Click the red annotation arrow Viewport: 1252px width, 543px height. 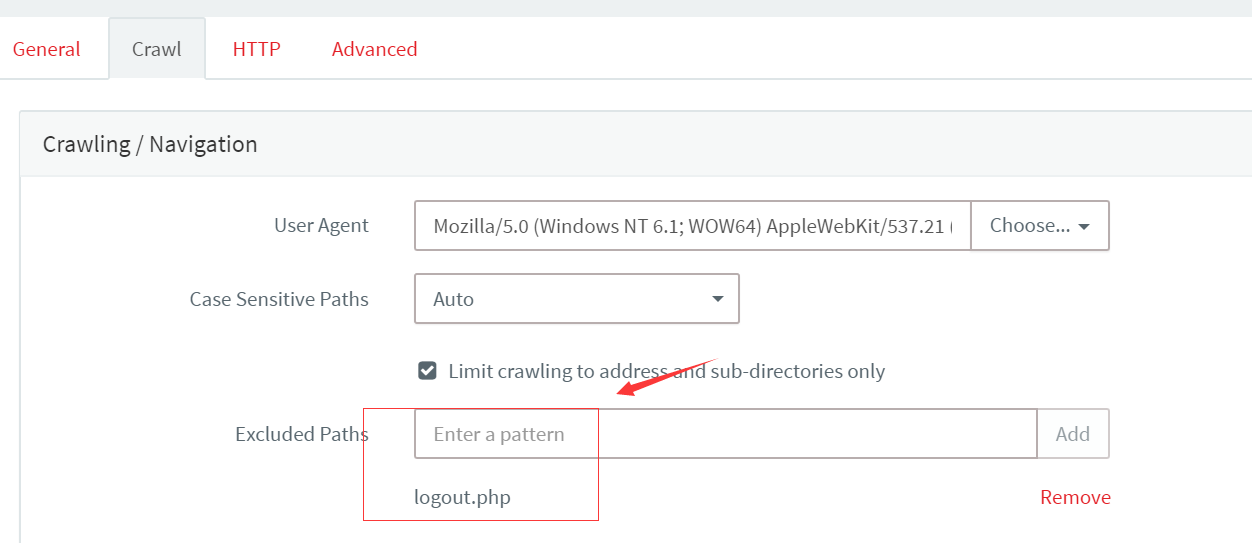[x=667, y=377]
